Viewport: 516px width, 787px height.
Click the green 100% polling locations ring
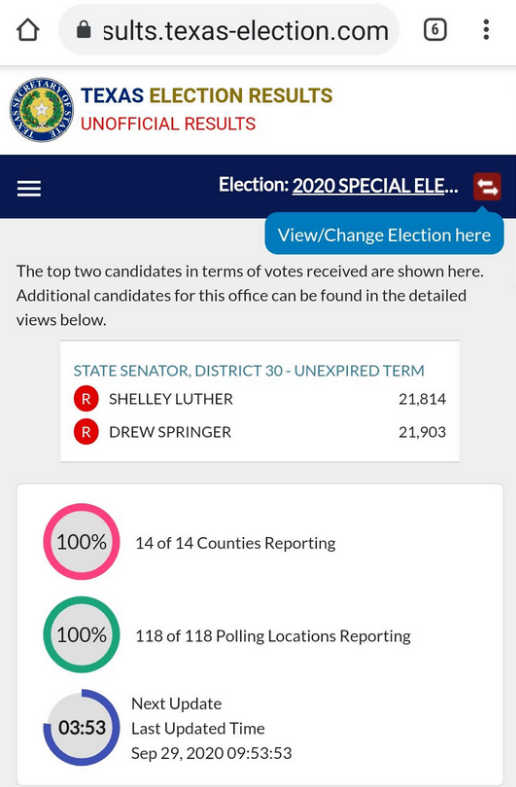[81, 635]
